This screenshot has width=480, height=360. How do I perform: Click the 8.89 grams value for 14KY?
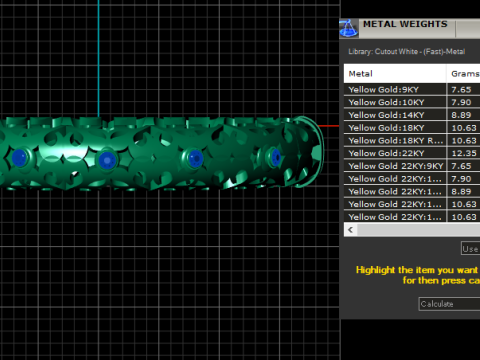461,115
